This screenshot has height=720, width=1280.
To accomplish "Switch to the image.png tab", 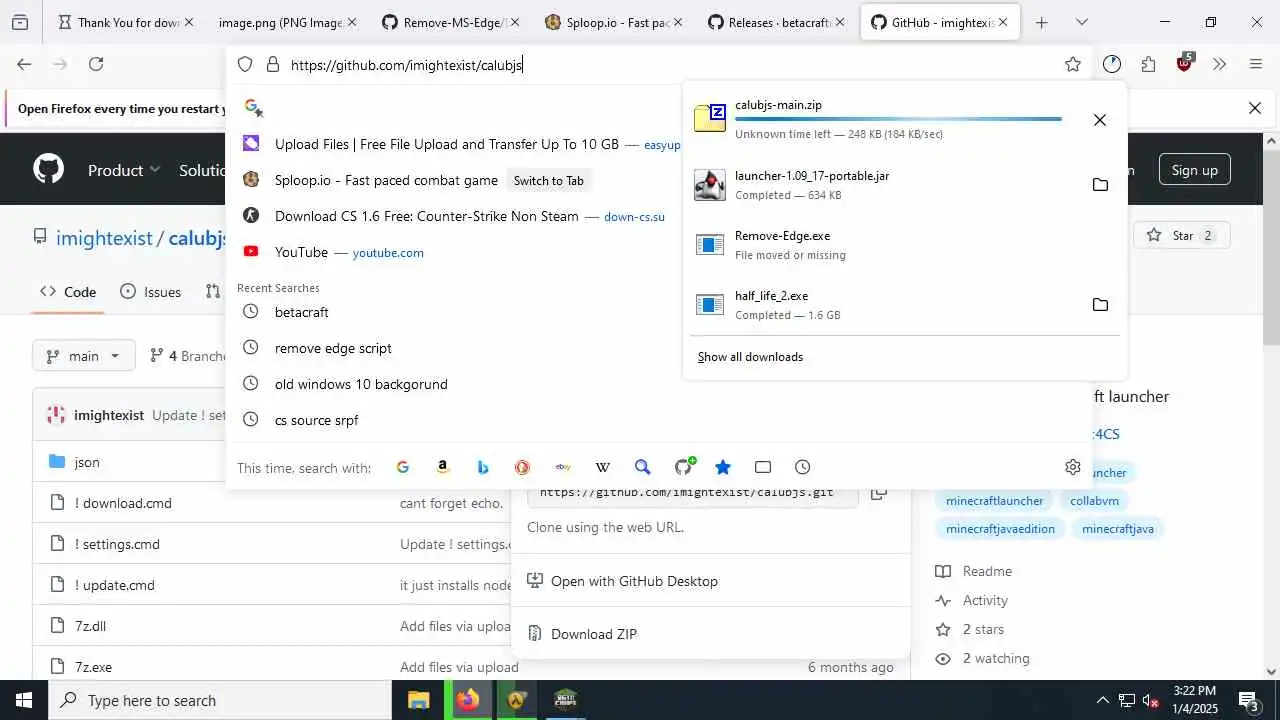I will [x=288, y=22].
